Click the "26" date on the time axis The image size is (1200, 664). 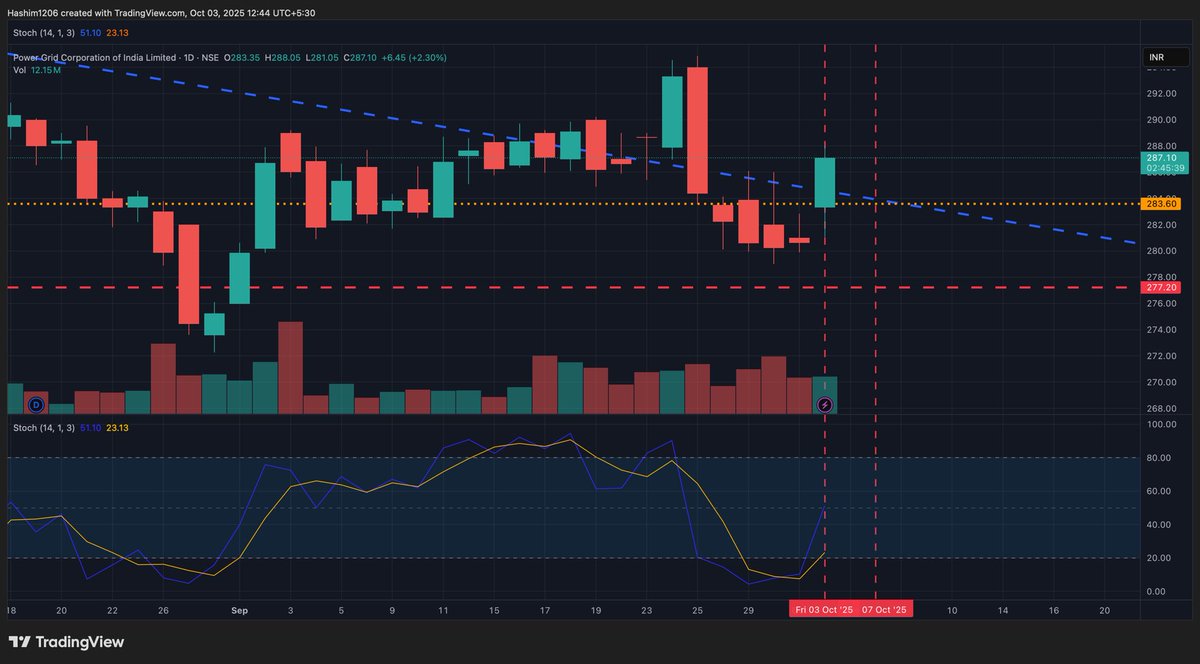click(163, 609)
